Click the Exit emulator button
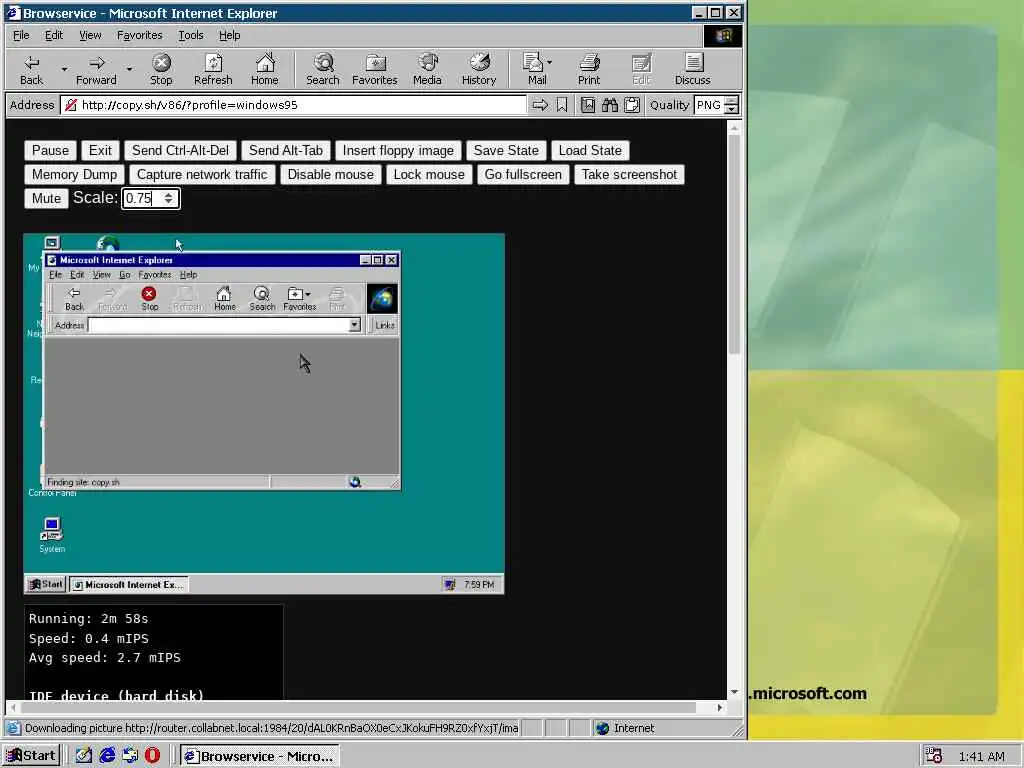 pyautogui.click(x=100, y=150)
